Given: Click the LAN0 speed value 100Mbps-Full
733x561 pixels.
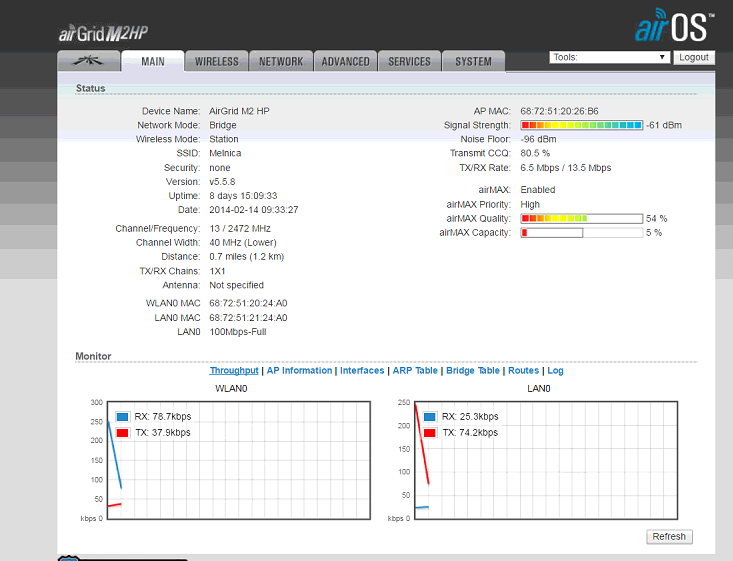Looking at the screenshot, I should click(x=237, y=331).
